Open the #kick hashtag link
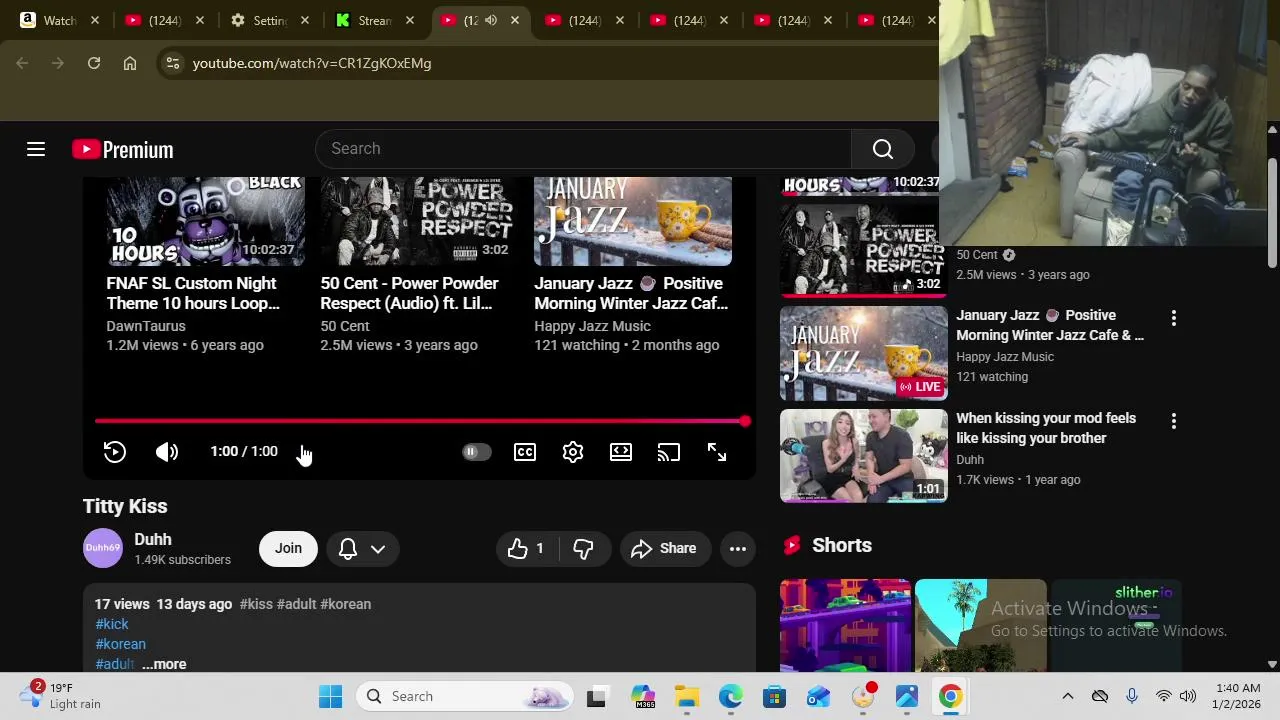The width and height of the screenshot is (1280, 720). point(112,624)
